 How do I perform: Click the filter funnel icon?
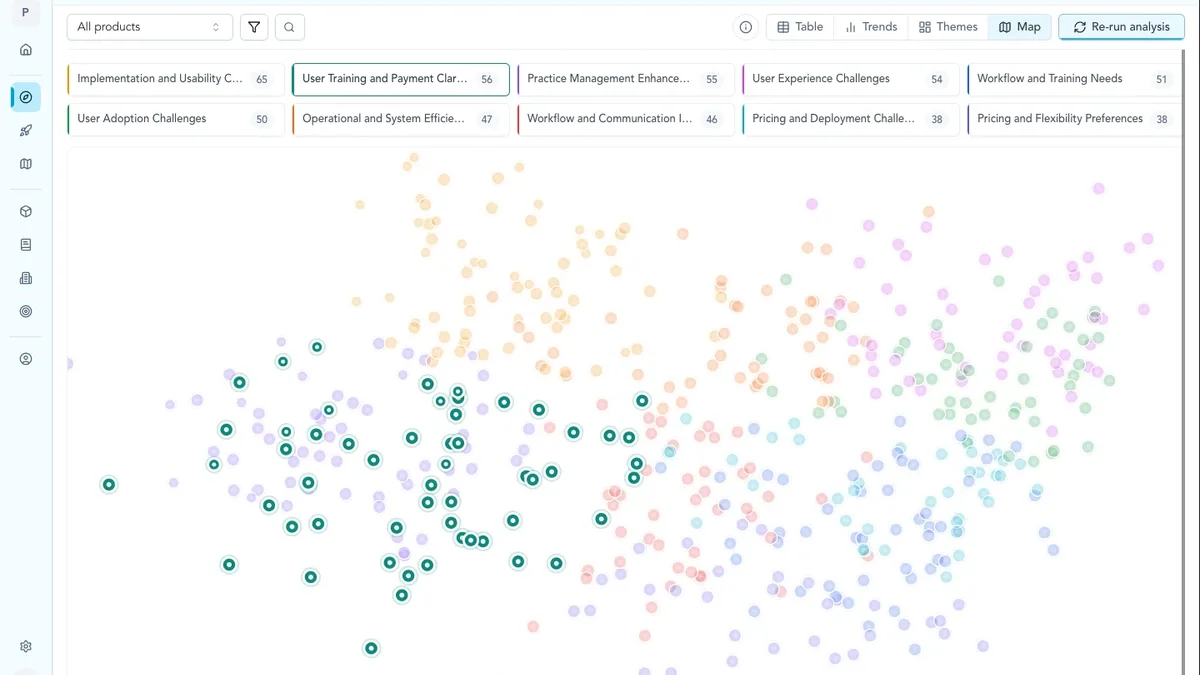pos(254,27)
